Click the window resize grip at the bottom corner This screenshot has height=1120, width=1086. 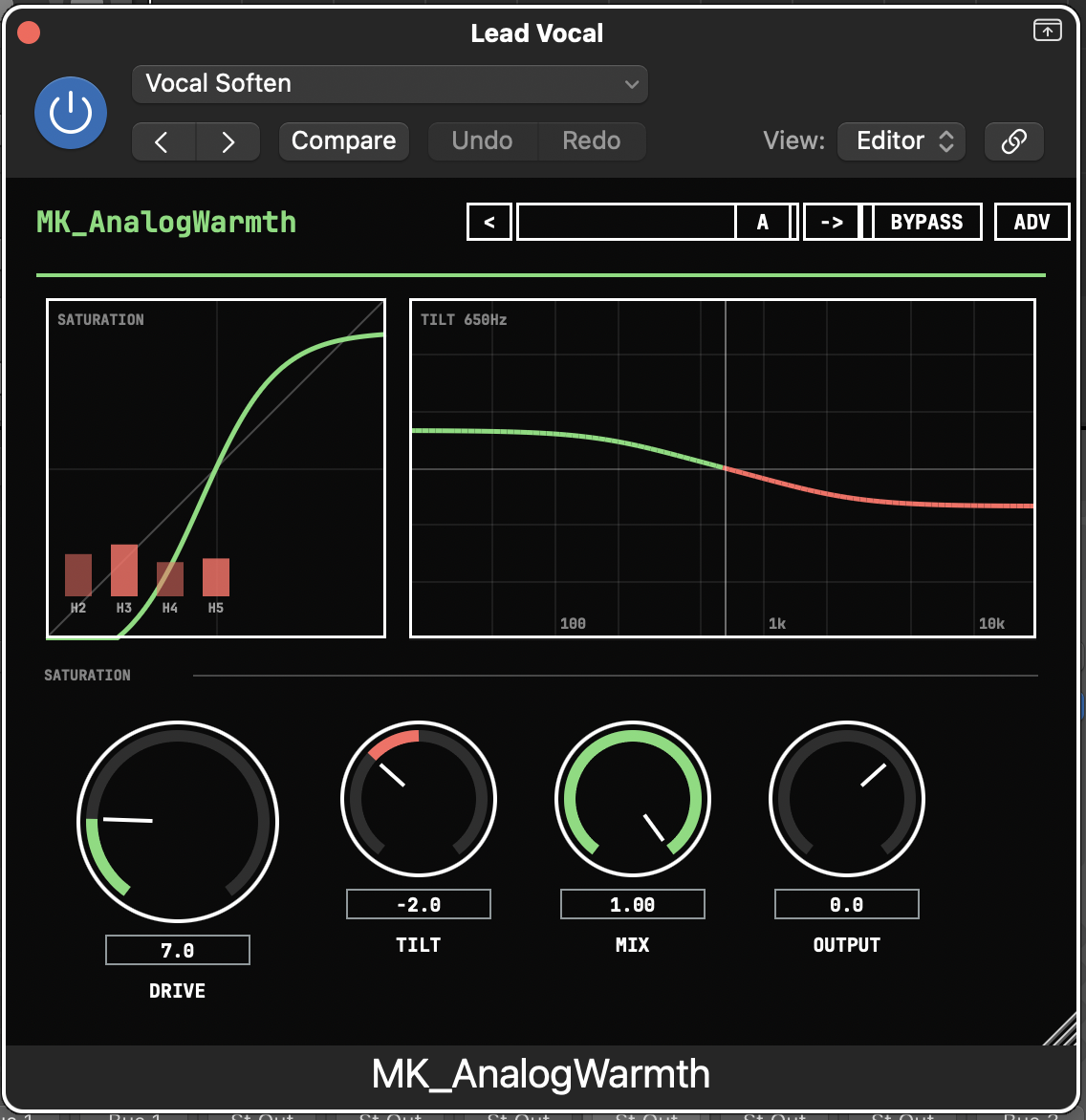(x=1061, y=1030)
